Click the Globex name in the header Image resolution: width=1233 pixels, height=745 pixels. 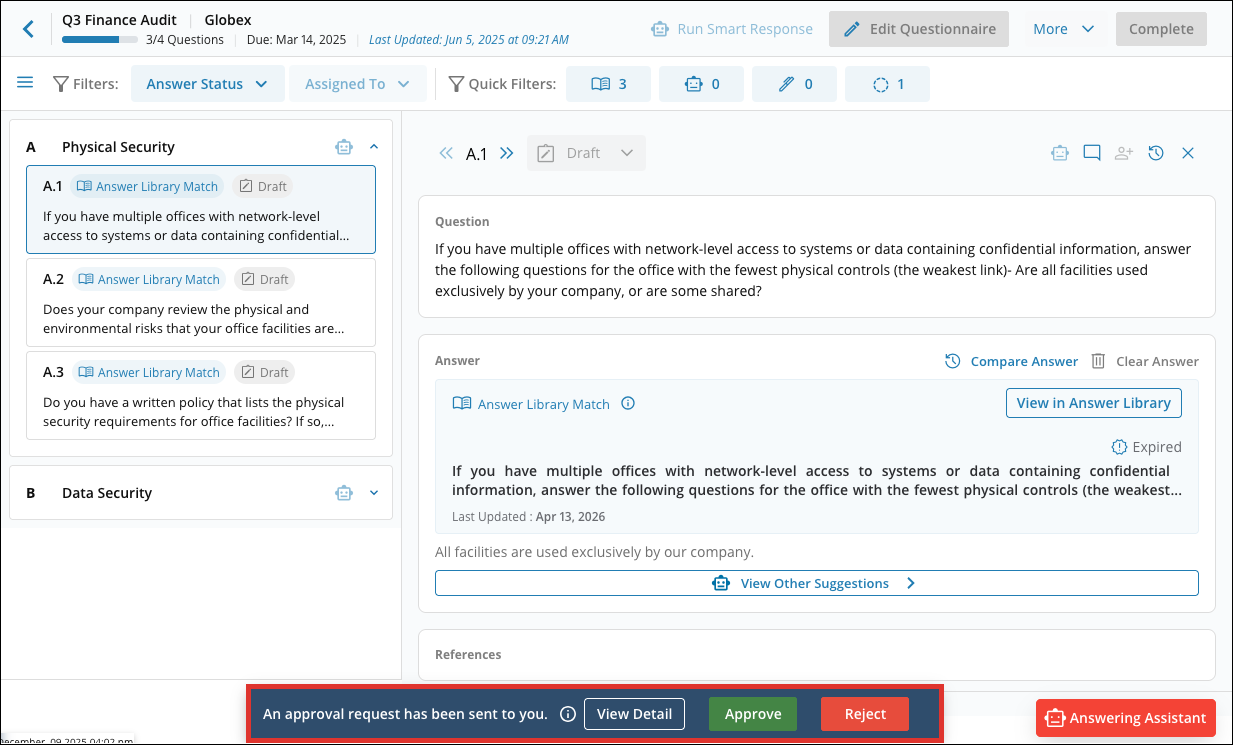tap(228, 19)
